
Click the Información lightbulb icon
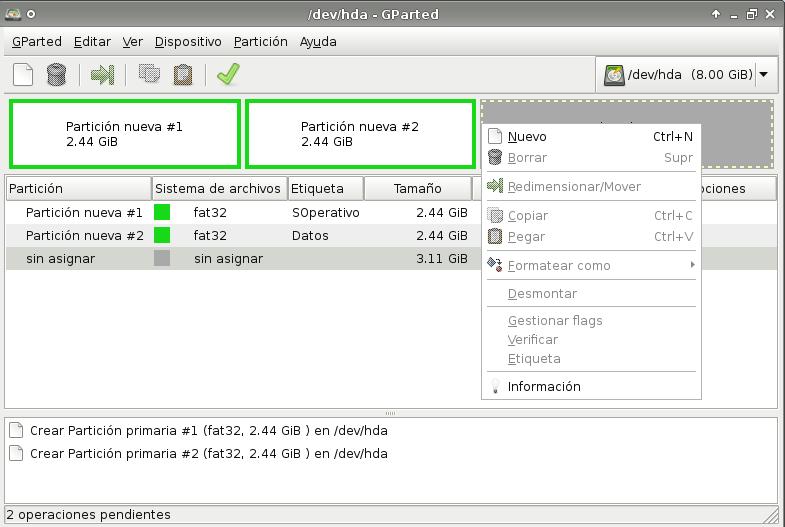(x=494, y=387)
